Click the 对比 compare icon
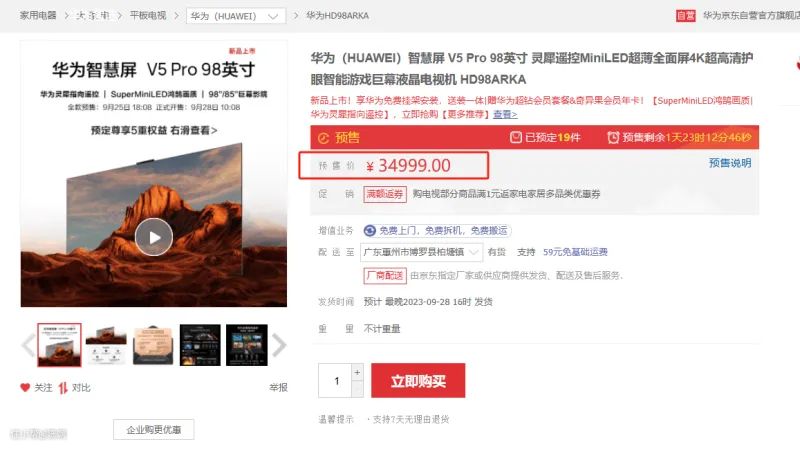 coord(63,388)
